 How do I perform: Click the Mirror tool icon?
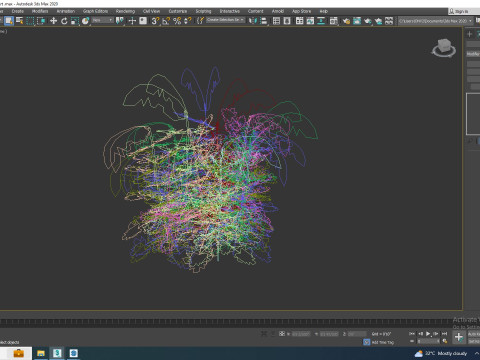click(253, 21)
